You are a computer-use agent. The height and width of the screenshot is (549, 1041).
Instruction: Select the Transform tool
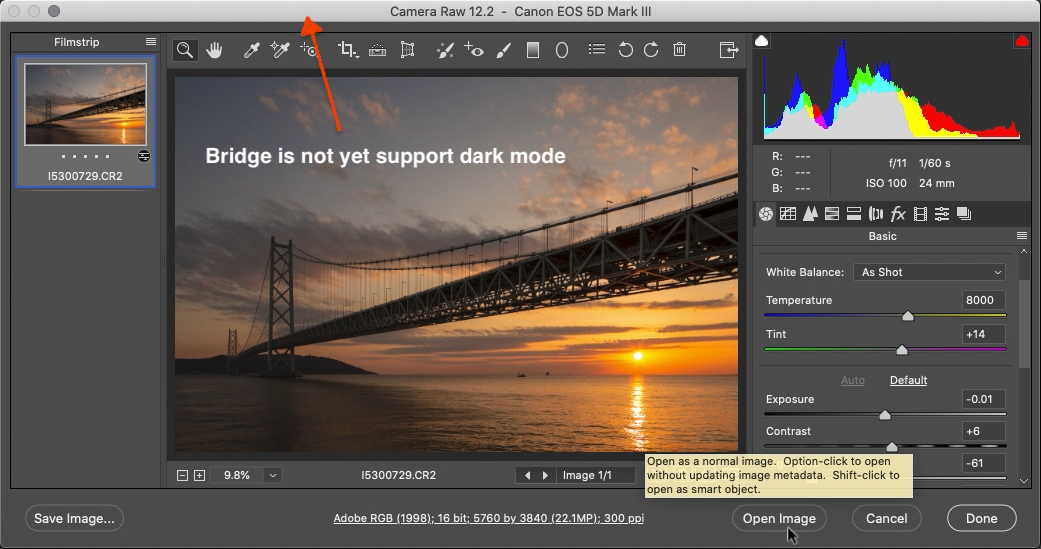(407, 50)
